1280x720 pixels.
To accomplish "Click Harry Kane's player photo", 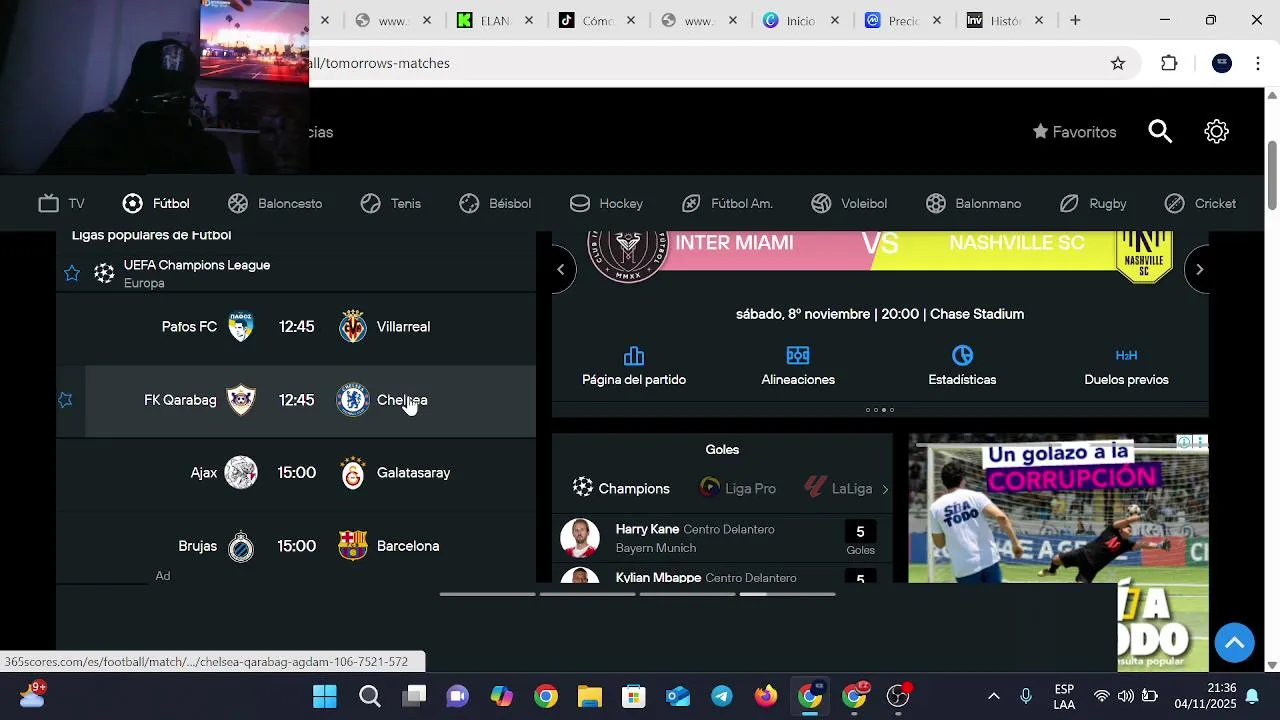I will [580, 538].
